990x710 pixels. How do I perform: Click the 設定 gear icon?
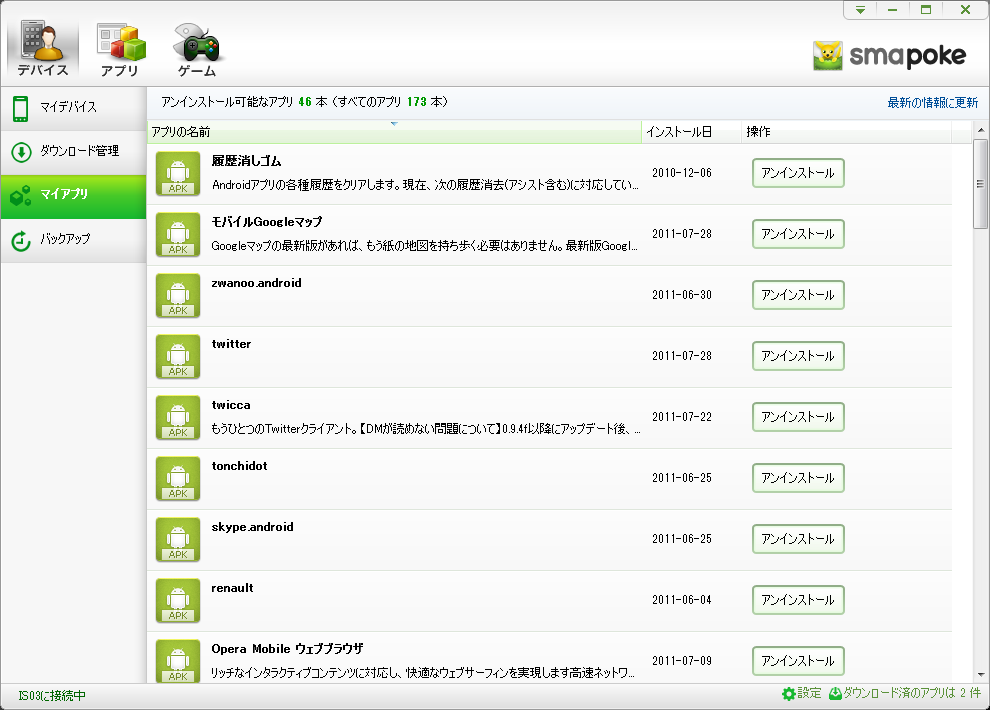(789, 694)
